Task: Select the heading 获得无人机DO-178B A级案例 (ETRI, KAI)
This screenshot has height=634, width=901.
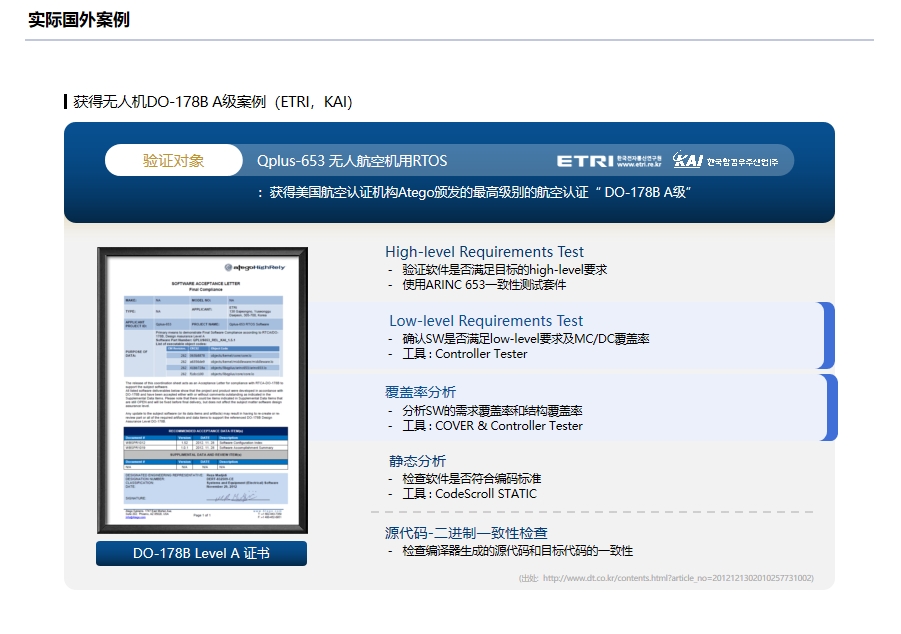Action: [213, 102]
